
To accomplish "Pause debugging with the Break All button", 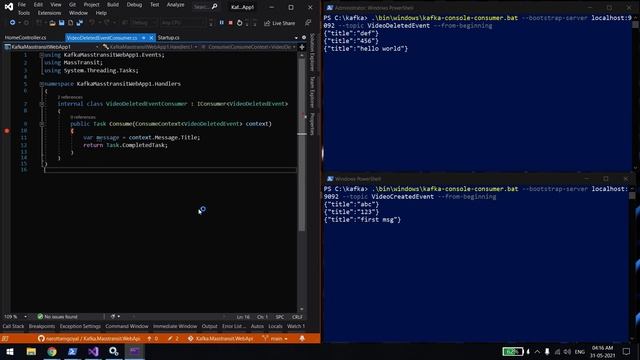I will point(222,23).
